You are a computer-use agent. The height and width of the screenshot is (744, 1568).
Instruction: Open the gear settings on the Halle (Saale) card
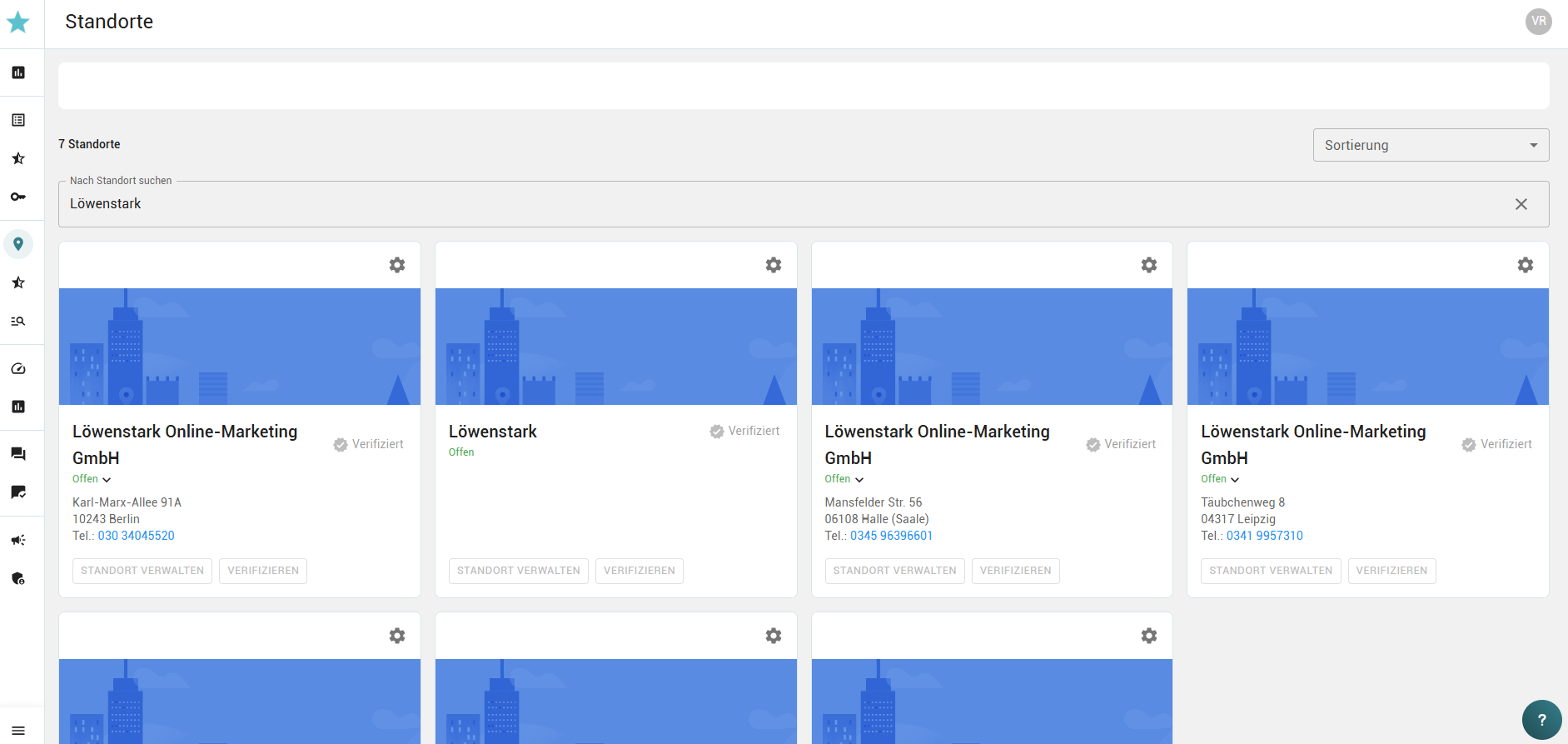1149,265
